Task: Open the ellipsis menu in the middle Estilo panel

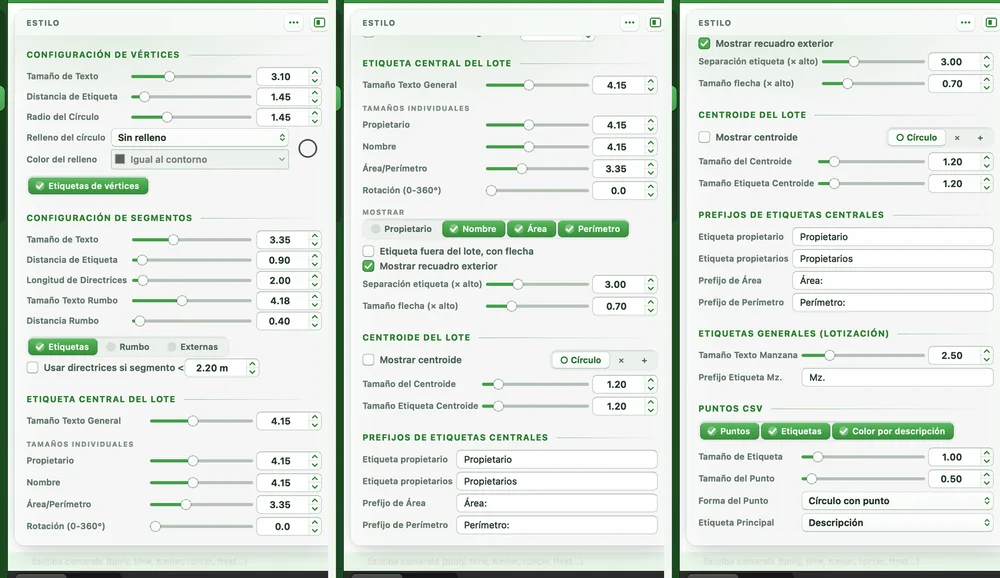Action: 629,22
